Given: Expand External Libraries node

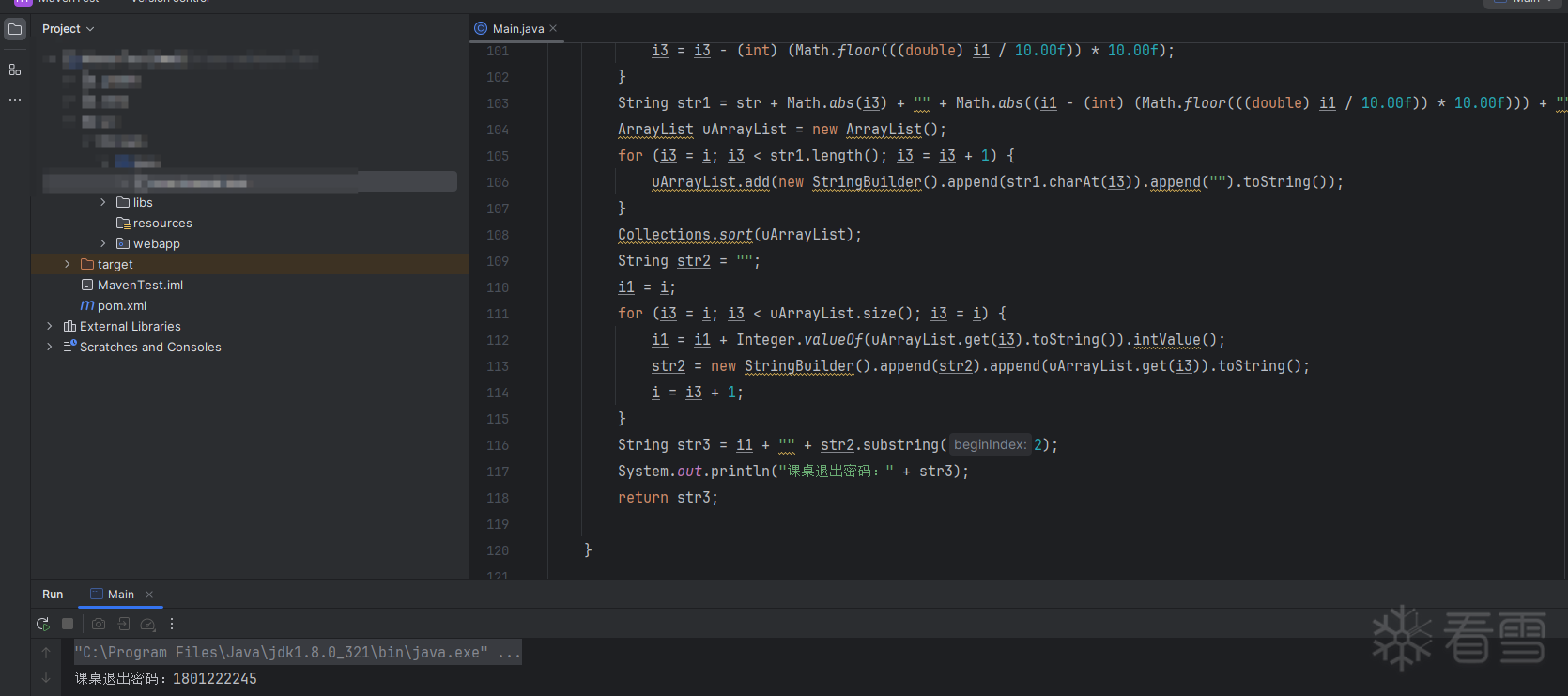Looking at the screenshot, I should pos(50,326).
